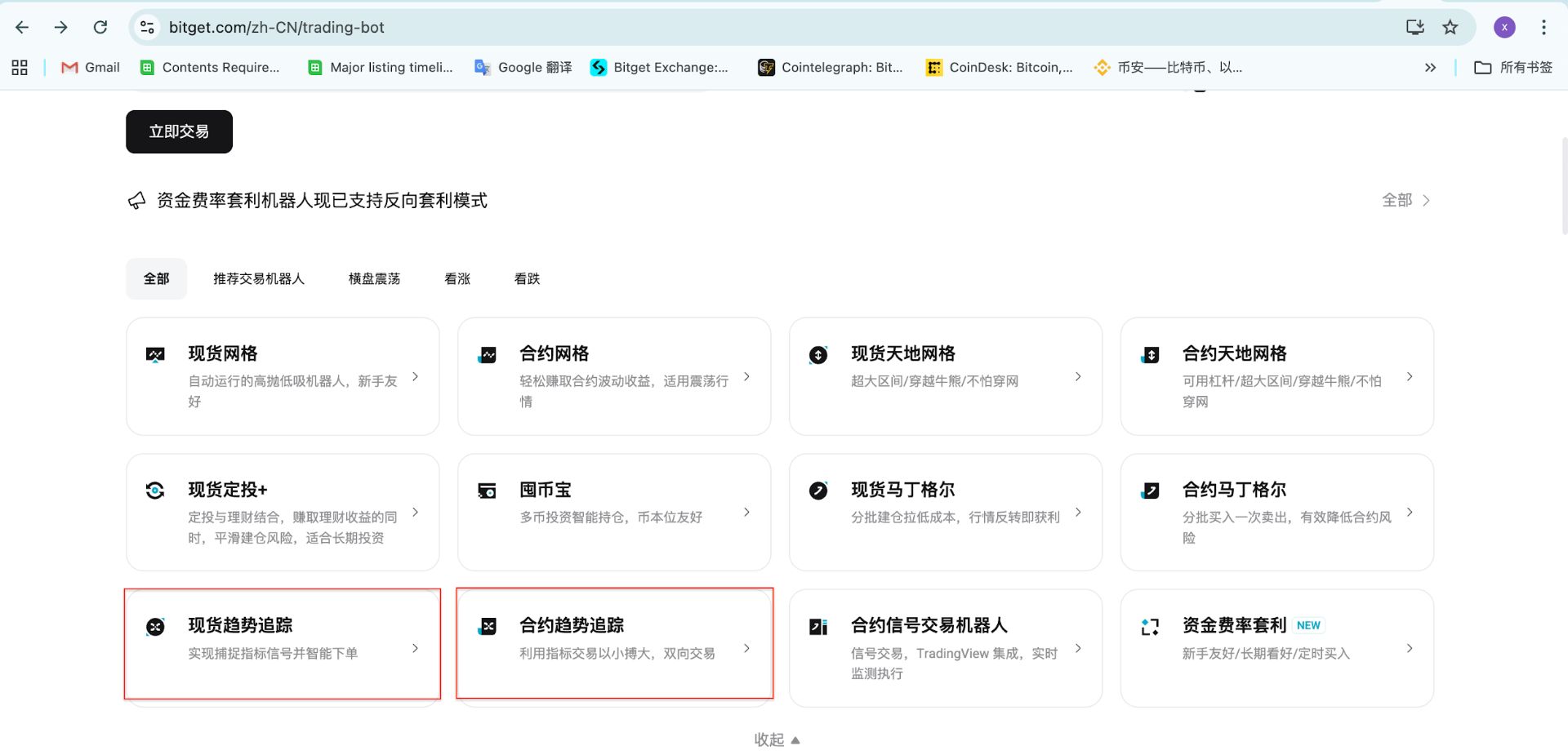Expand the 现货定投+ card chevron

(416, 513)
